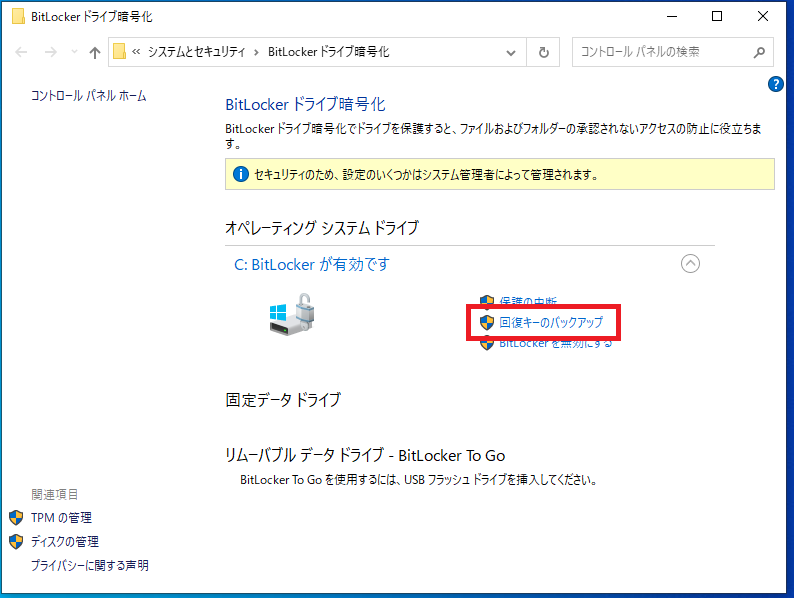The height and width of the screenshot is (598, 794).
Task: Select システムとセキュリティ breadcrumb
Action: 196,52
